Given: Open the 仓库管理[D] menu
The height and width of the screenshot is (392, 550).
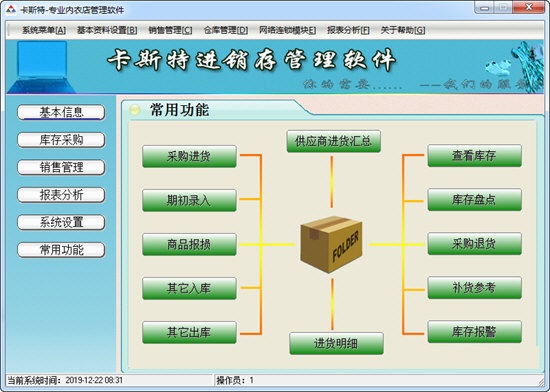Looking at the screenshot, I should [x=226, y=30].
